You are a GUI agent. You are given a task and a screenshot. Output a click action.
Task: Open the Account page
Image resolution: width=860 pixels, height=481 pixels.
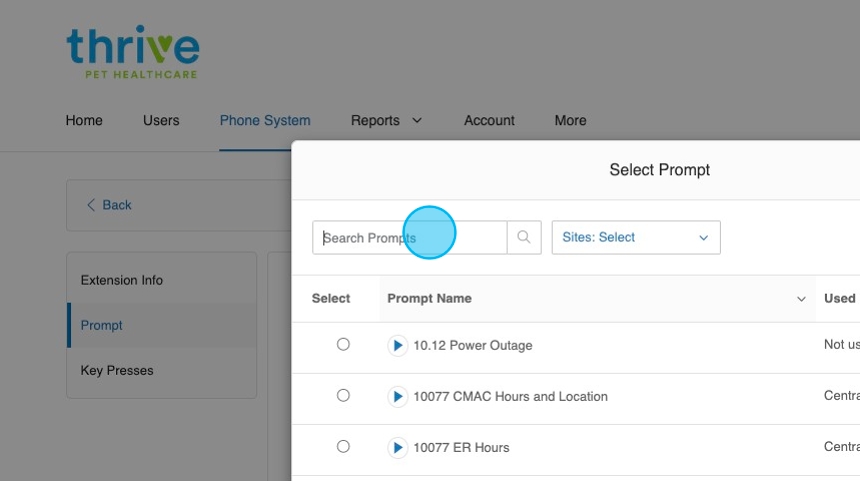(489, 121)
